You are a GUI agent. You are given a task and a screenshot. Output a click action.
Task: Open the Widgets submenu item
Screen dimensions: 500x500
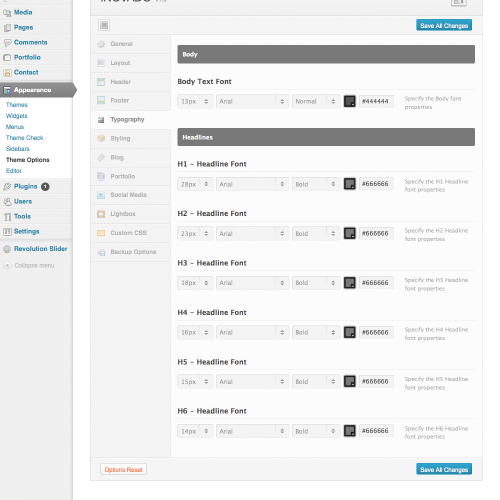17,116
